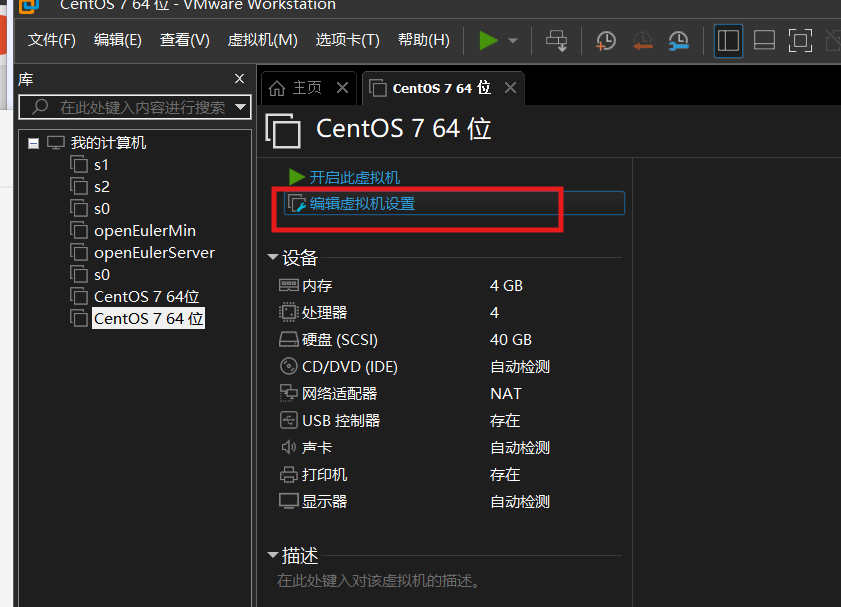Screen dimensions: 841x607
Task: Click the 40 GB disk size value
Action: coord(511,339)
